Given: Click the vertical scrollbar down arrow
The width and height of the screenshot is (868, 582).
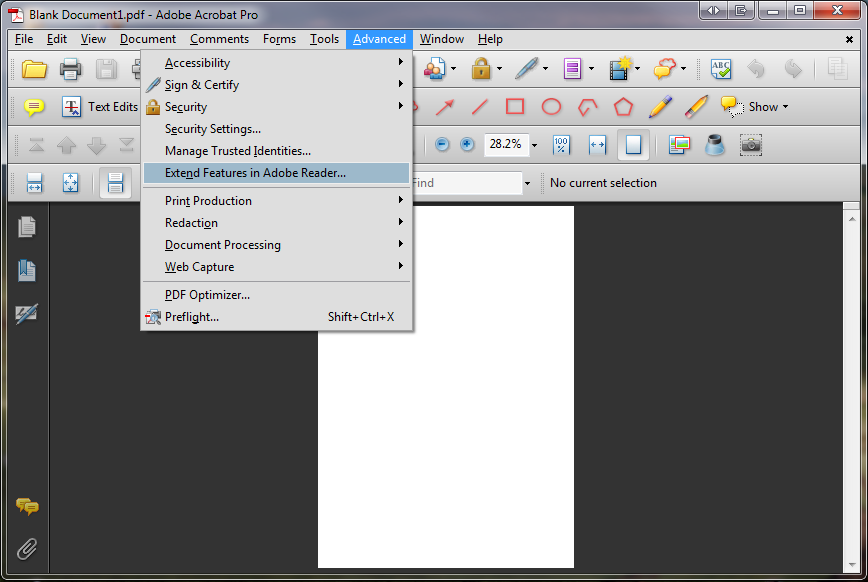Looking at the screenshot, I should tap(852, 565).
